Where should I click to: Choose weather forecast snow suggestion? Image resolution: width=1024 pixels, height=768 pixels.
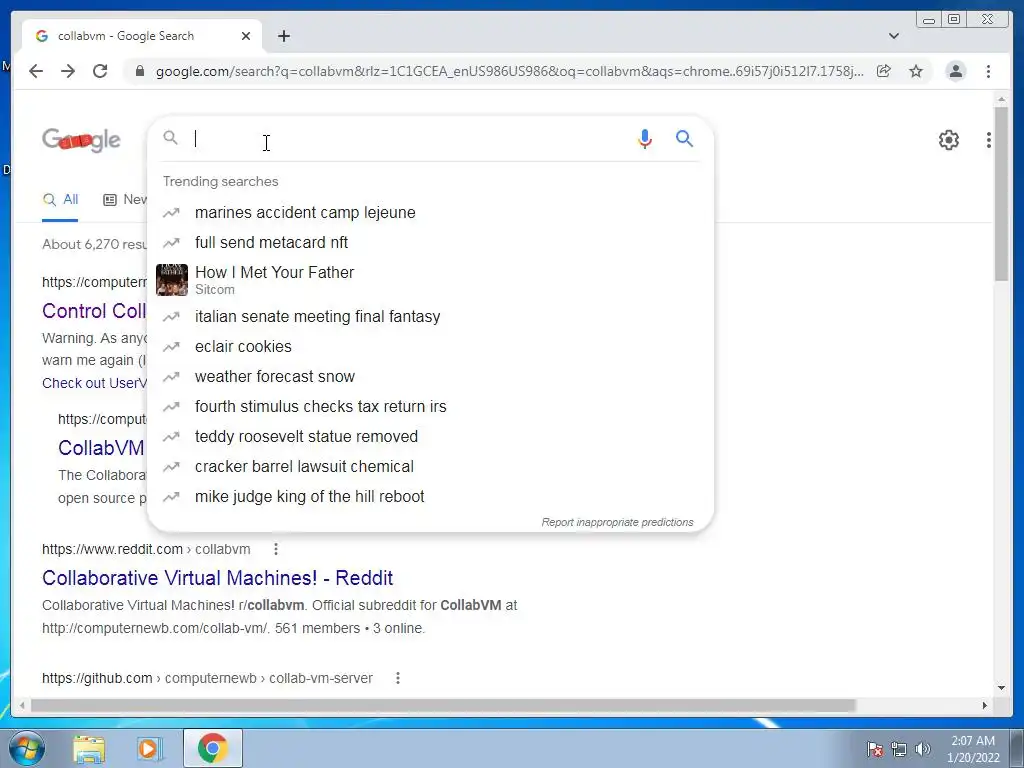(430, 377)
